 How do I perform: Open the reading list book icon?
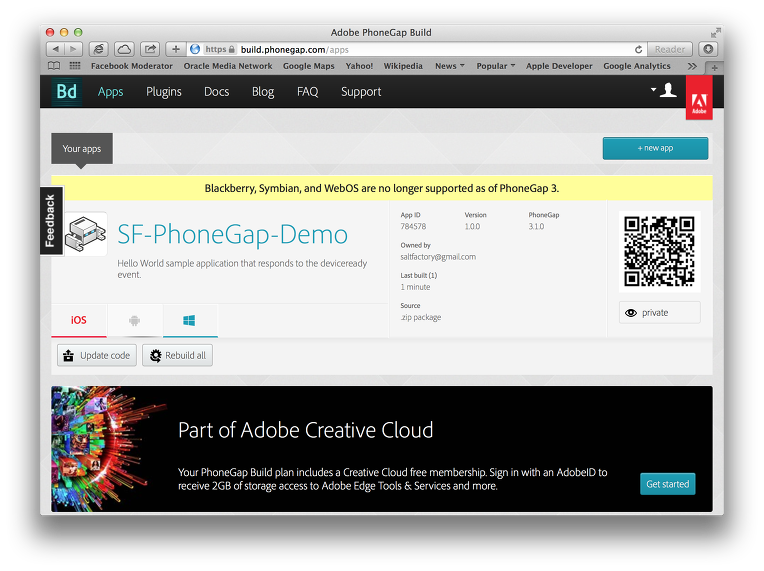tap(54, 66)
